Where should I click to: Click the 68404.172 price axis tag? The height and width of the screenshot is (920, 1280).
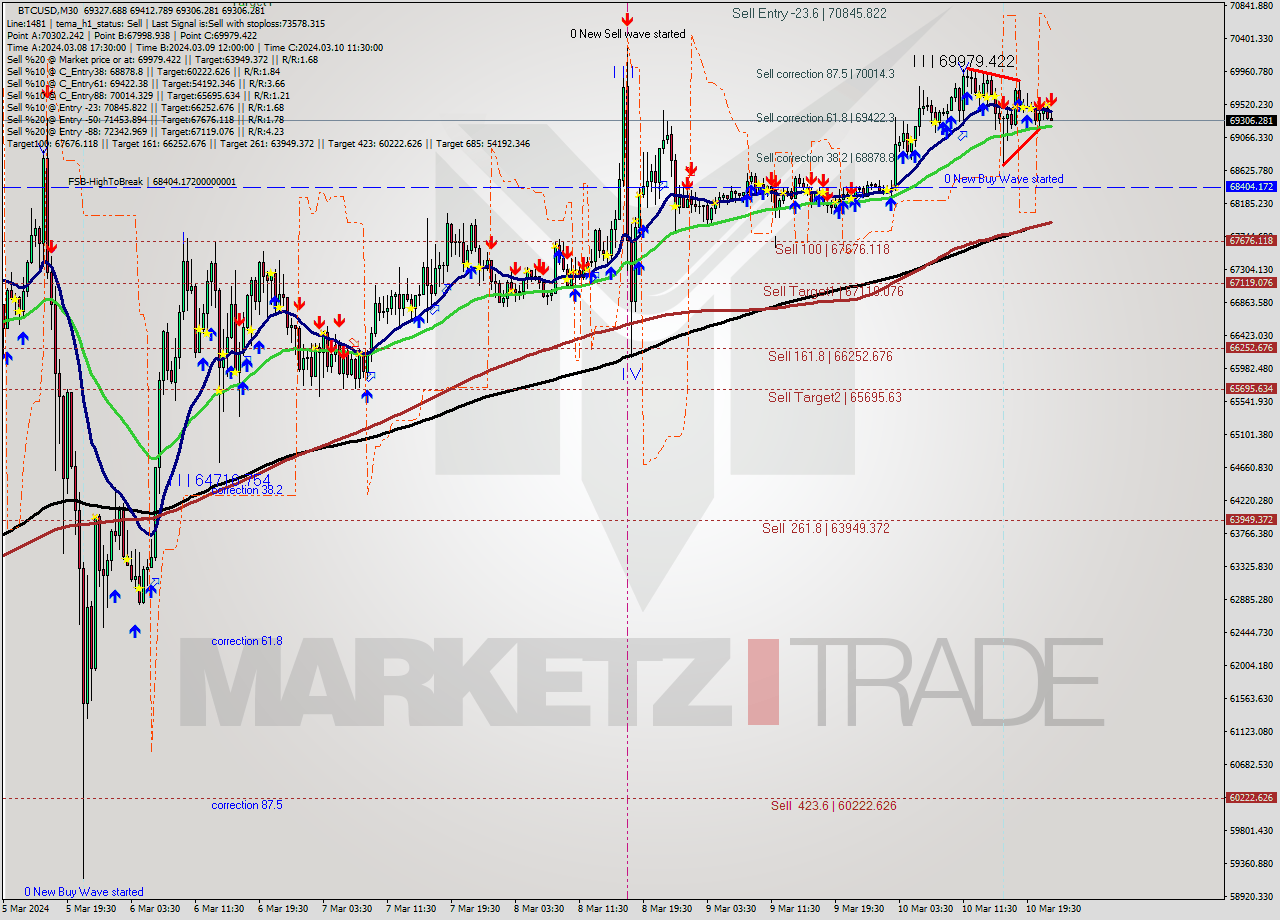[x=1251, y=187]
